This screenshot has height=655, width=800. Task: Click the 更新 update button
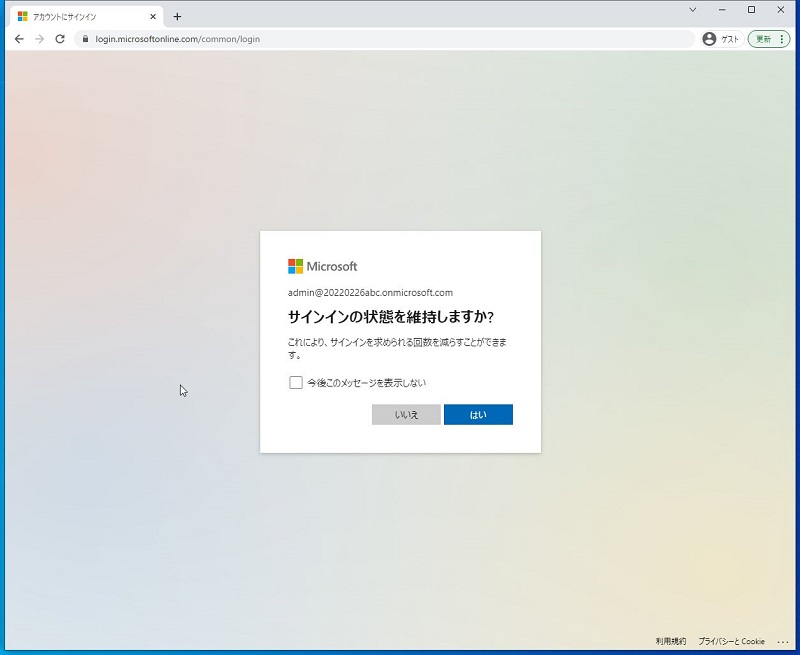pos(769,39)
